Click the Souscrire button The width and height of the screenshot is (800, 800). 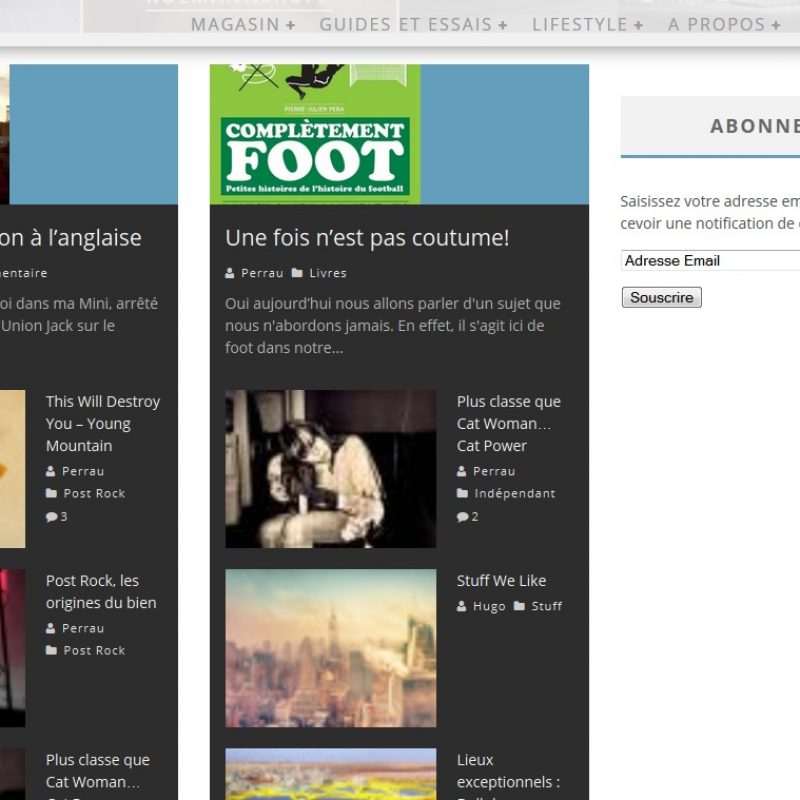661,297
